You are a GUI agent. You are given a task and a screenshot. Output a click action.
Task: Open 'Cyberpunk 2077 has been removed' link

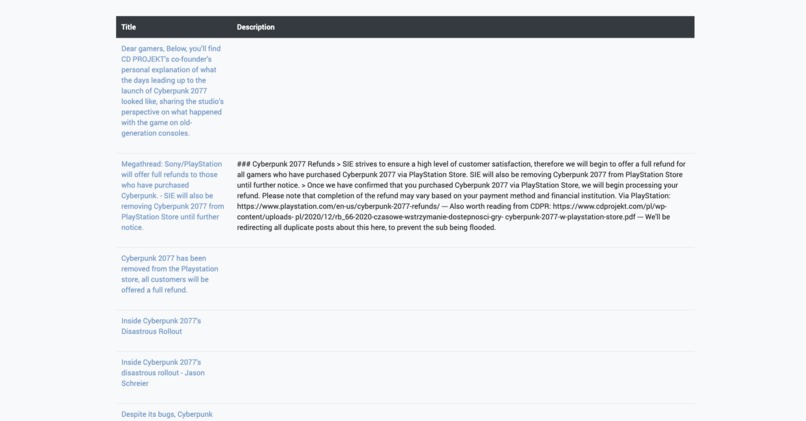click(x=170, y=274)
